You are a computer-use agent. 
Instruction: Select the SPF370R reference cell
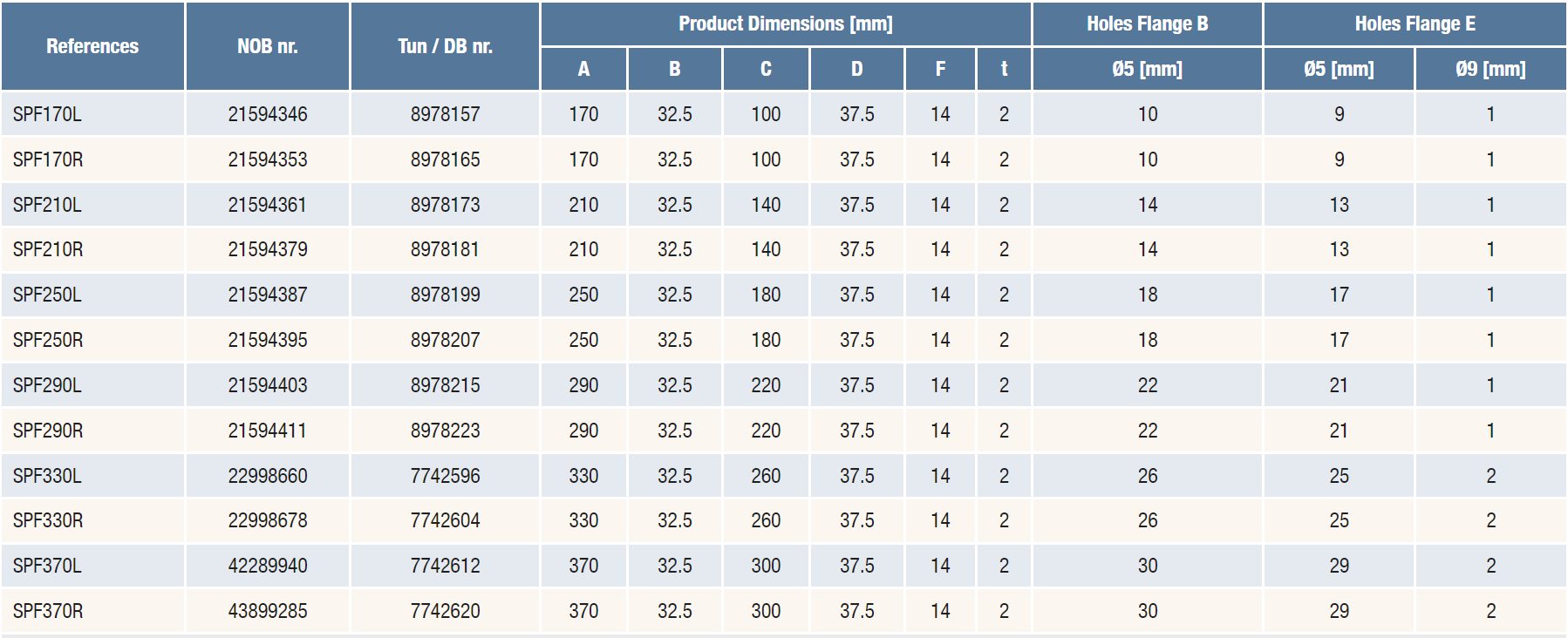pyautogui.click(x=48, y=611)
